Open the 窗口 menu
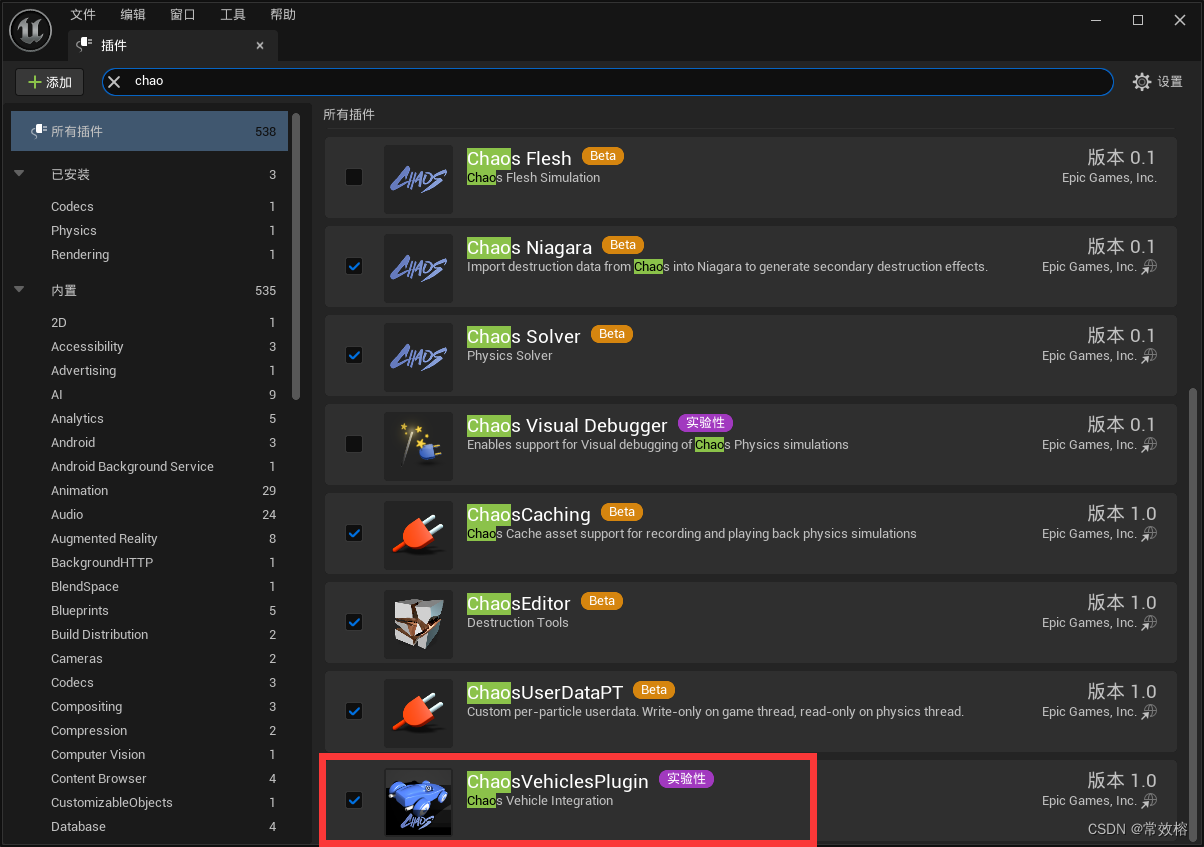Image resolution: width=1204 pixels, height=847 pixels. tap(183, 15)
